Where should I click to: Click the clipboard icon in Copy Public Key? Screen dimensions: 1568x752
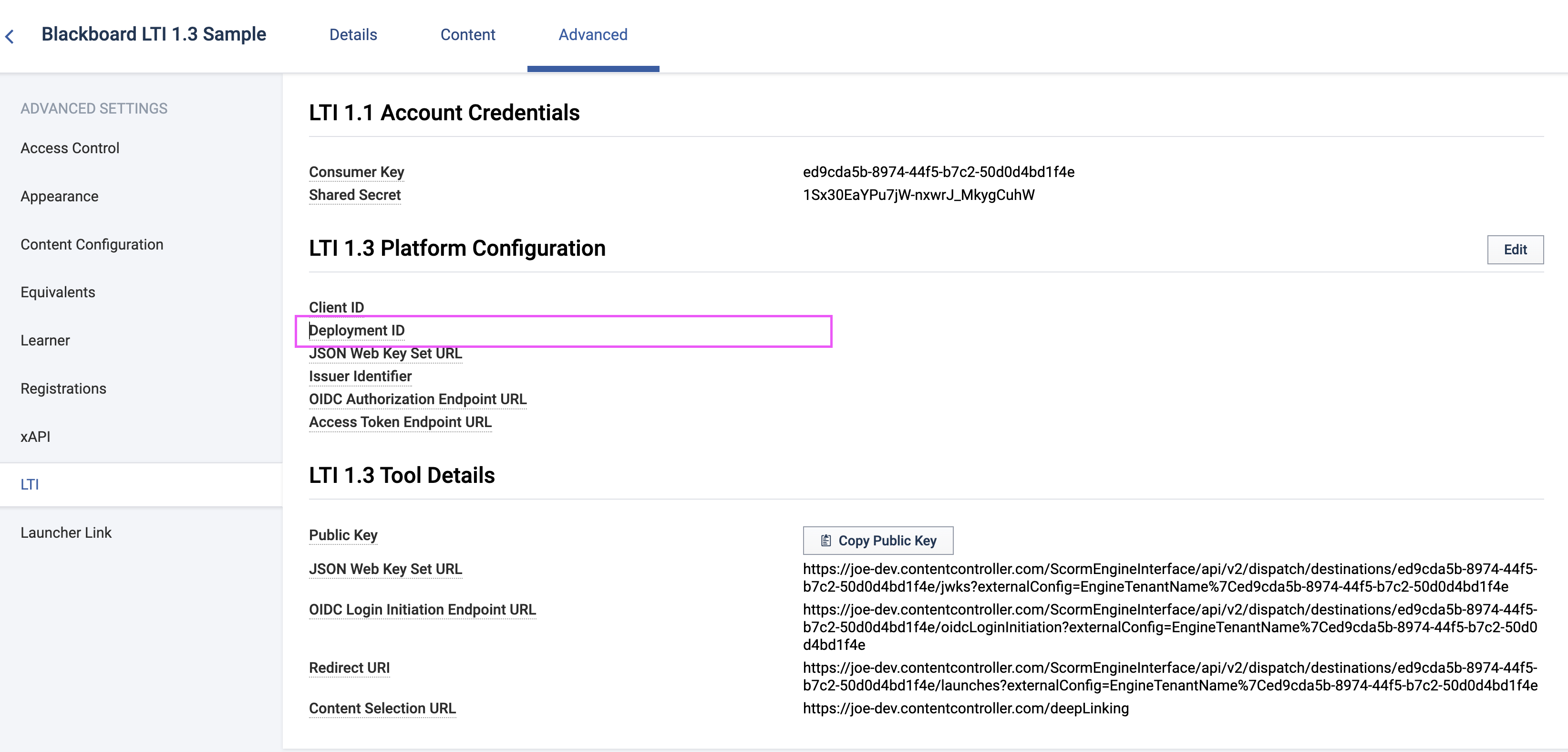[825, 541]
